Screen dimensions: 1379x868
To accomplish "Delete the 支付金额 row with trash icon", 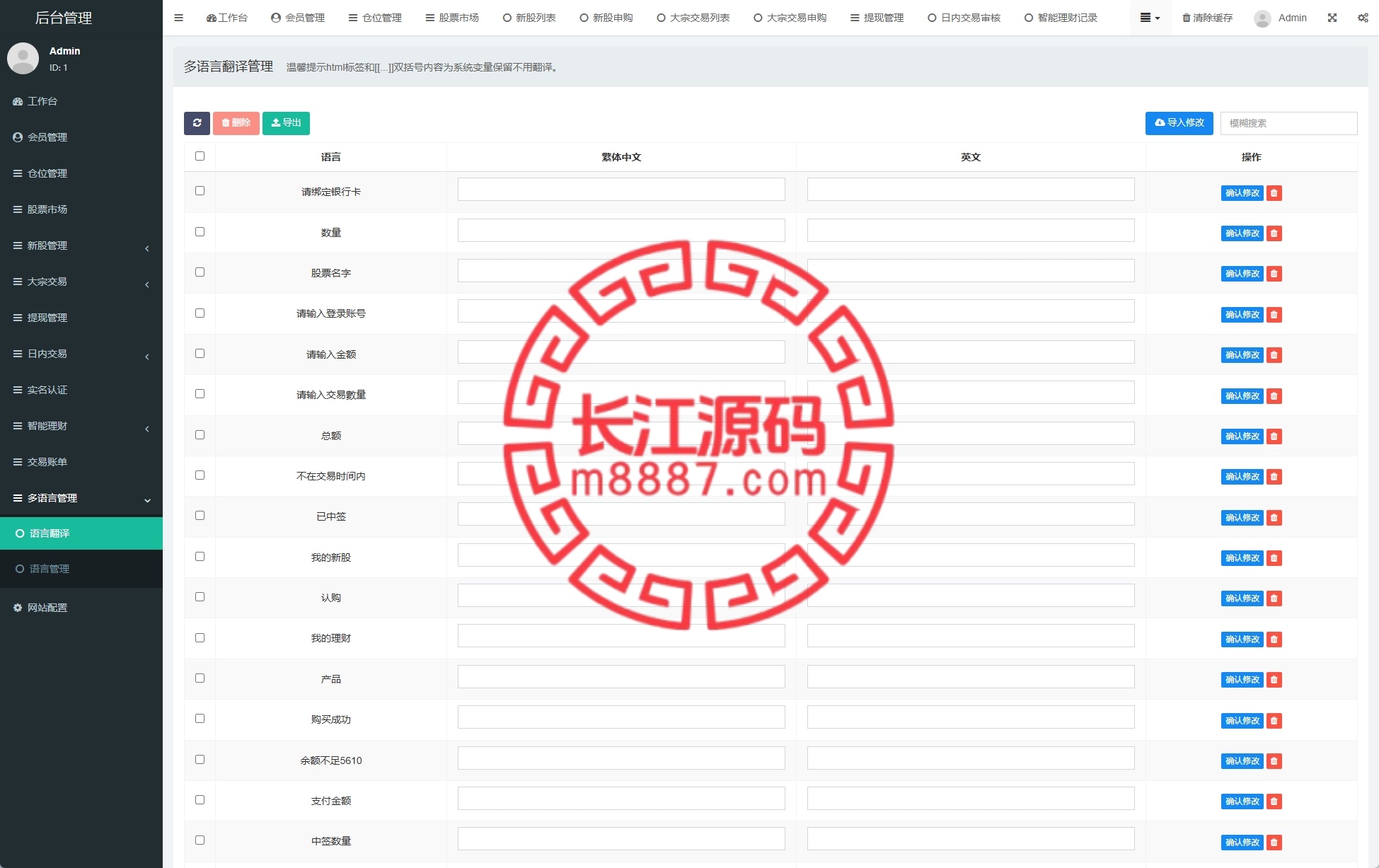I will [x=1274, y=802].
